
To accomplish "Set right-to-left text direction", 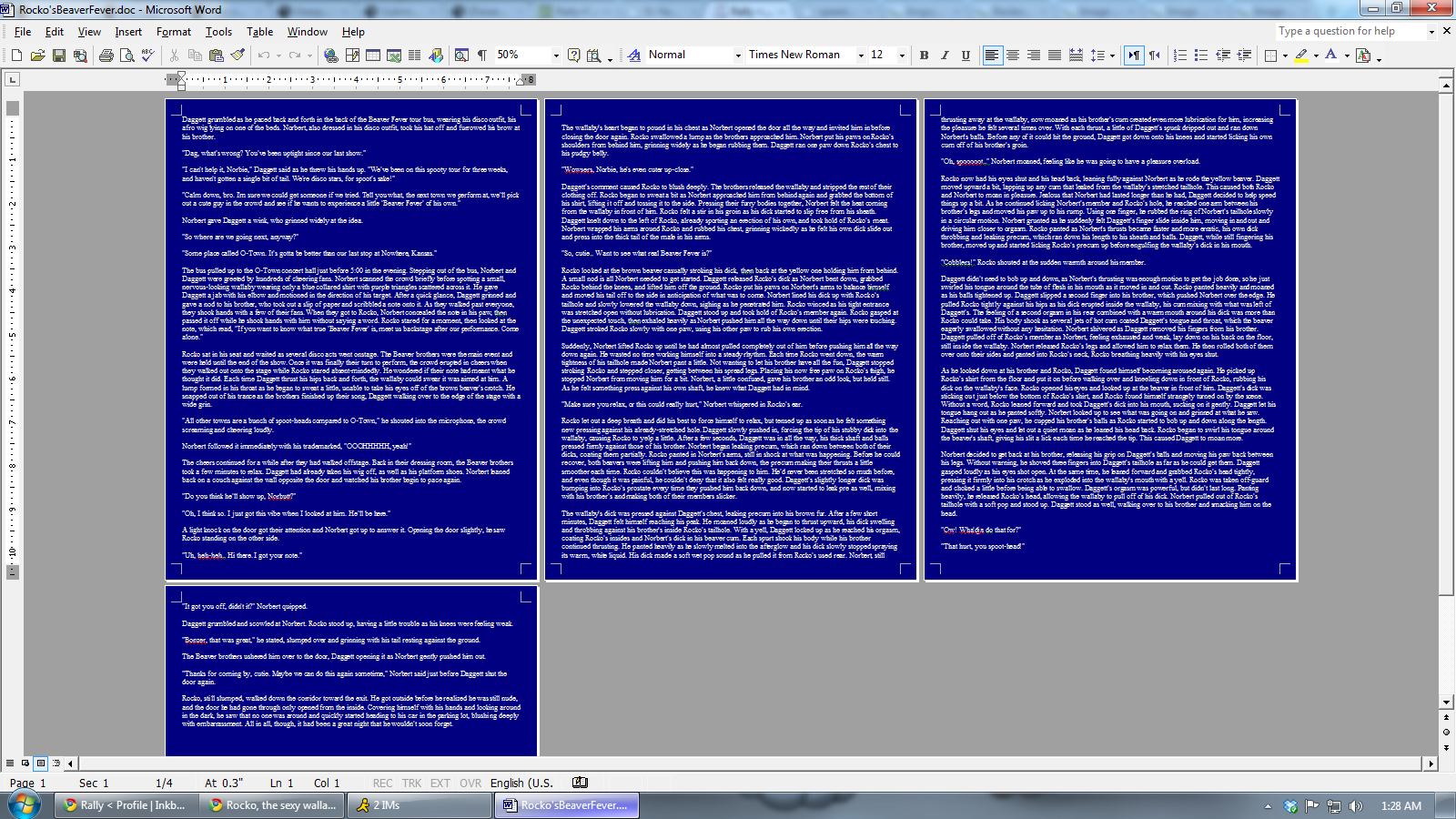I will pos(1154,56).
